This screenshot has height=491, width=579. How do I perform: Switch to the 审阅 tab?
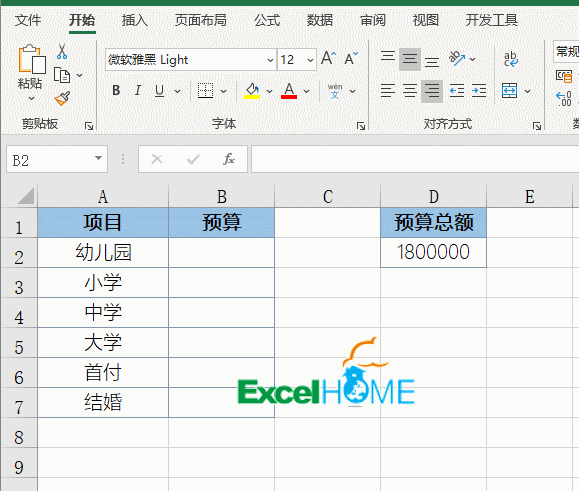(x=373, y=20)
